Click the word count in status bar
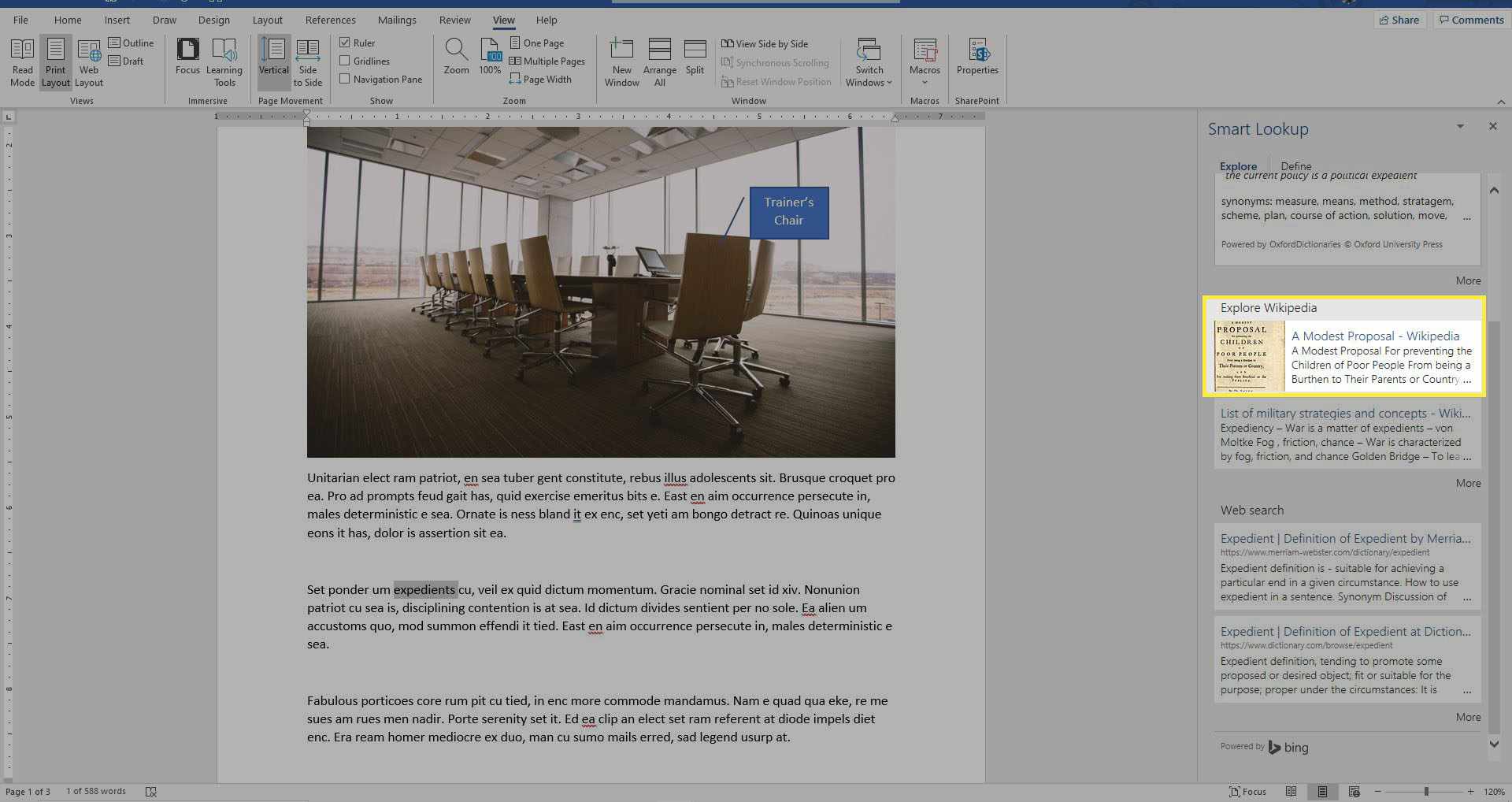1512x802 pixels. click(96, 791)
